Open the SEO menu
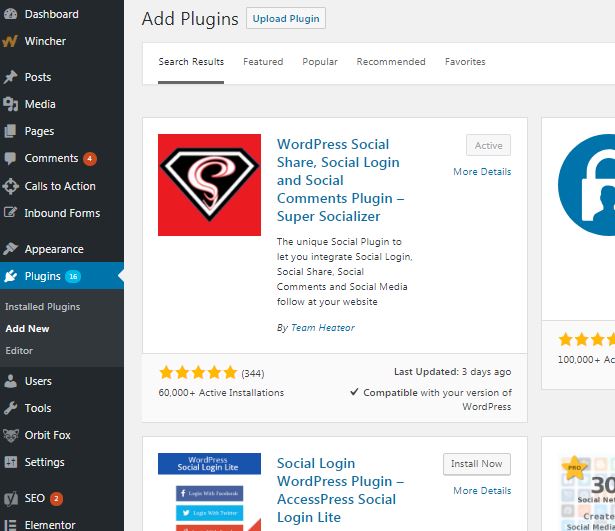The image size is (615, 531). [35, 498]
